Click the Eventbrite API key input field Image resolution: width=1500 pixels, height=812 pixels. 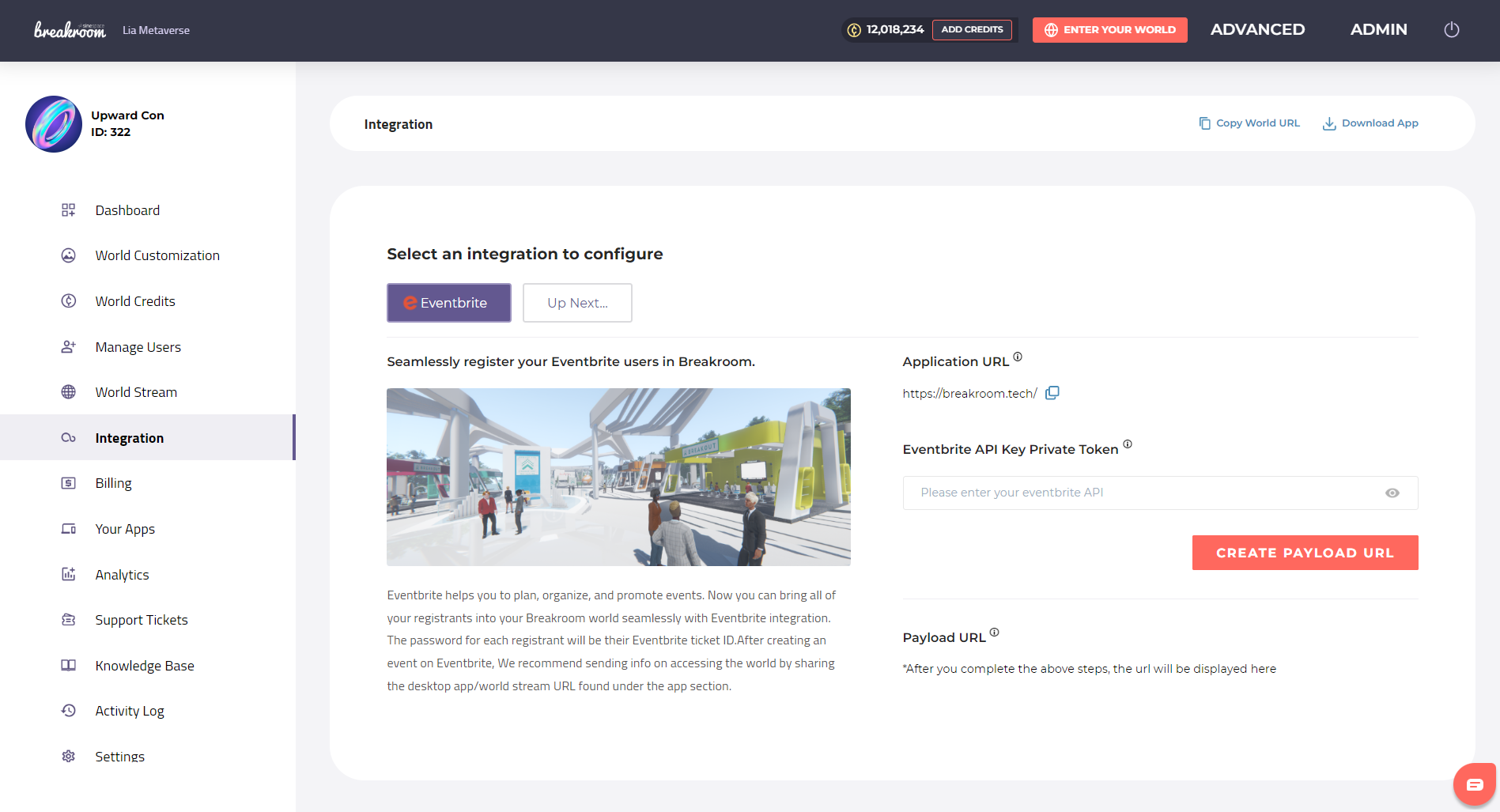(1161, 493)
